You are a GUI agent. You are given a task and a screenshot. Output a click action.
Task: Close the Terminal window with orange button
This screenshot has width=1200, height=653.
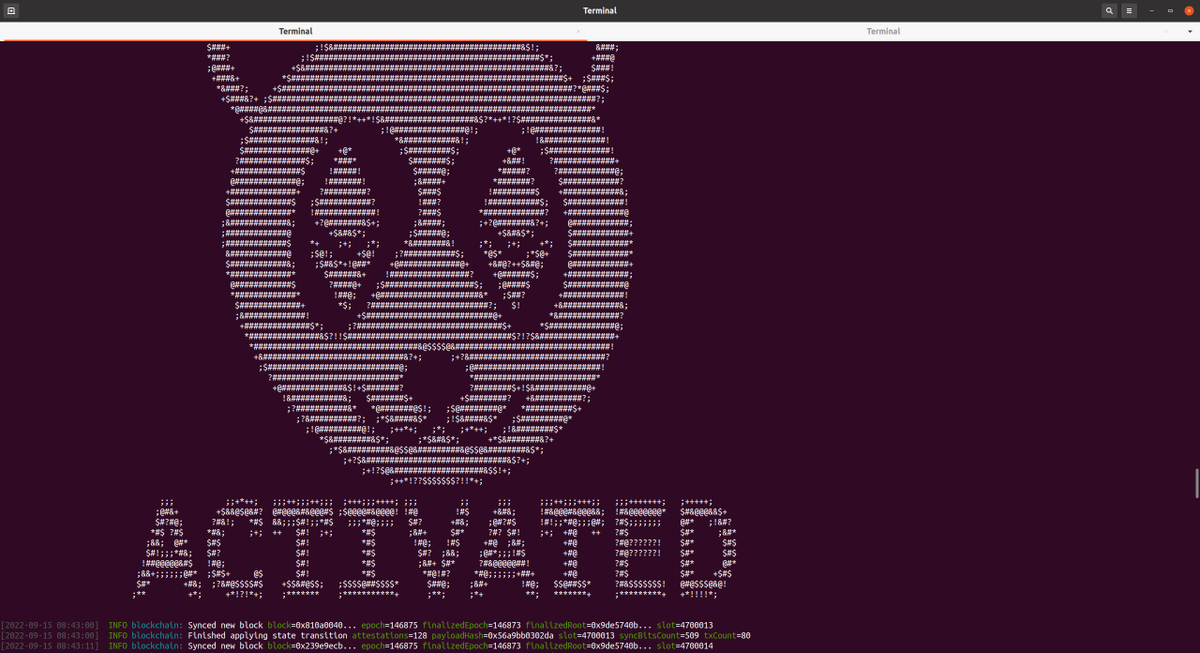coord(1188,11)
